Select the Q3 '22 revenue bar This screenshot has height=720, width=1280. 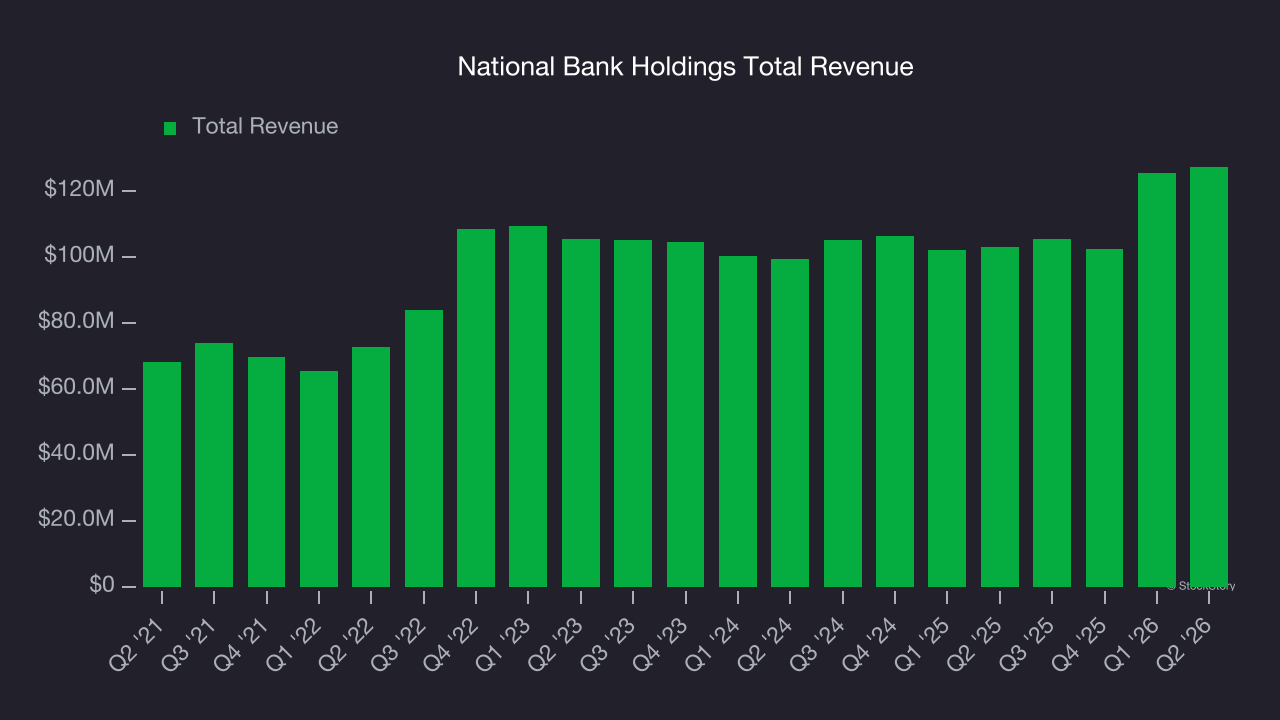click(424, 448)
